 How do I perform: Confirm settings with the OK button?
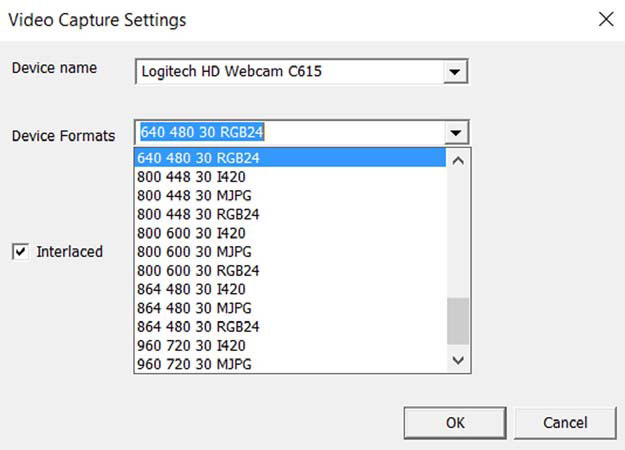[455, 422]
